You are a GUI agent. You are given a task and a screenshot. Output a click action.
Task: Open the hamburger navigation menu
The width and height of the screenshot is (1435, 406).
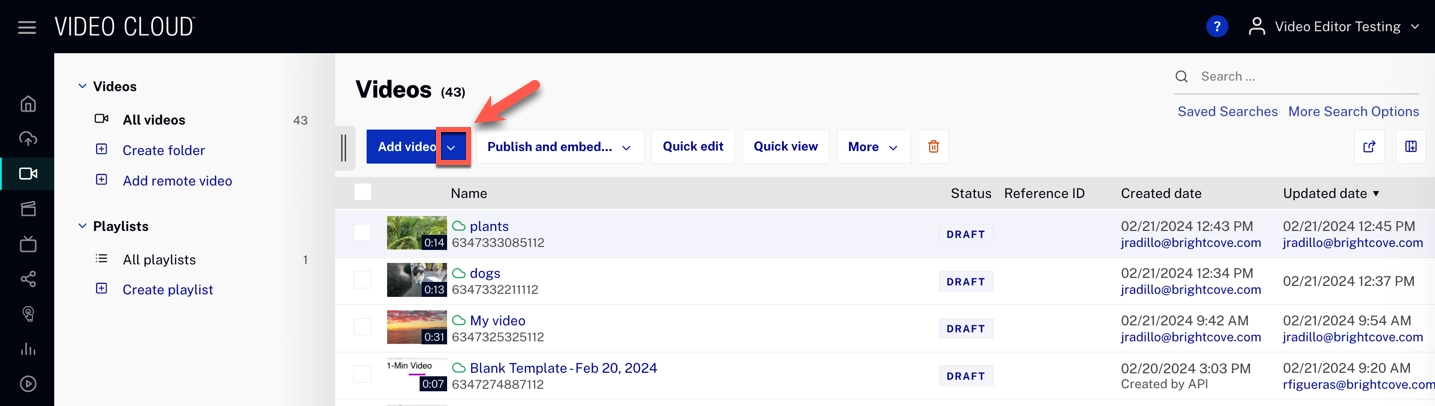point(27,27)
